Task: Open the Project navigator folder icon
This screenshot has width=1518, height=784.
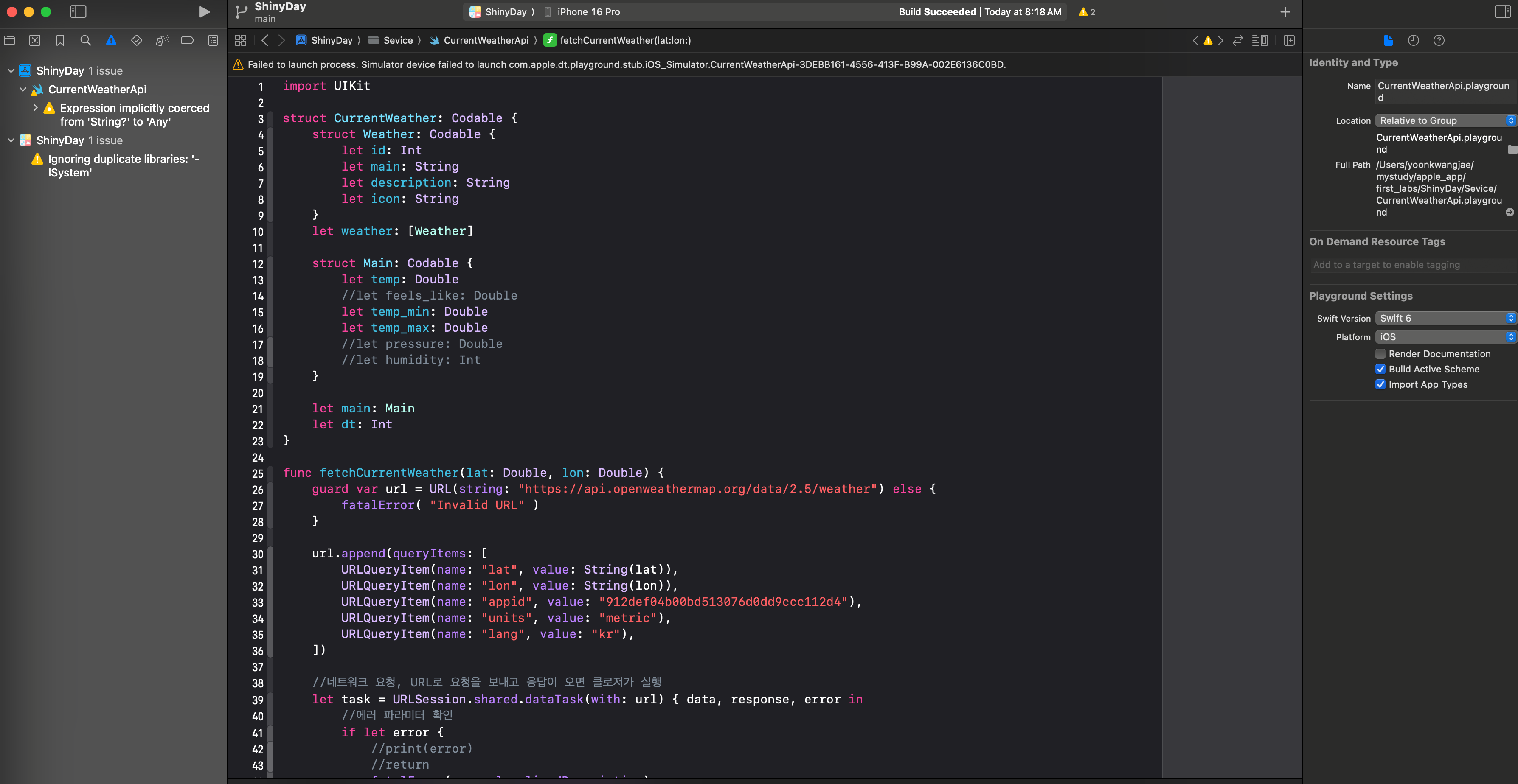Action: click(9, 40)
